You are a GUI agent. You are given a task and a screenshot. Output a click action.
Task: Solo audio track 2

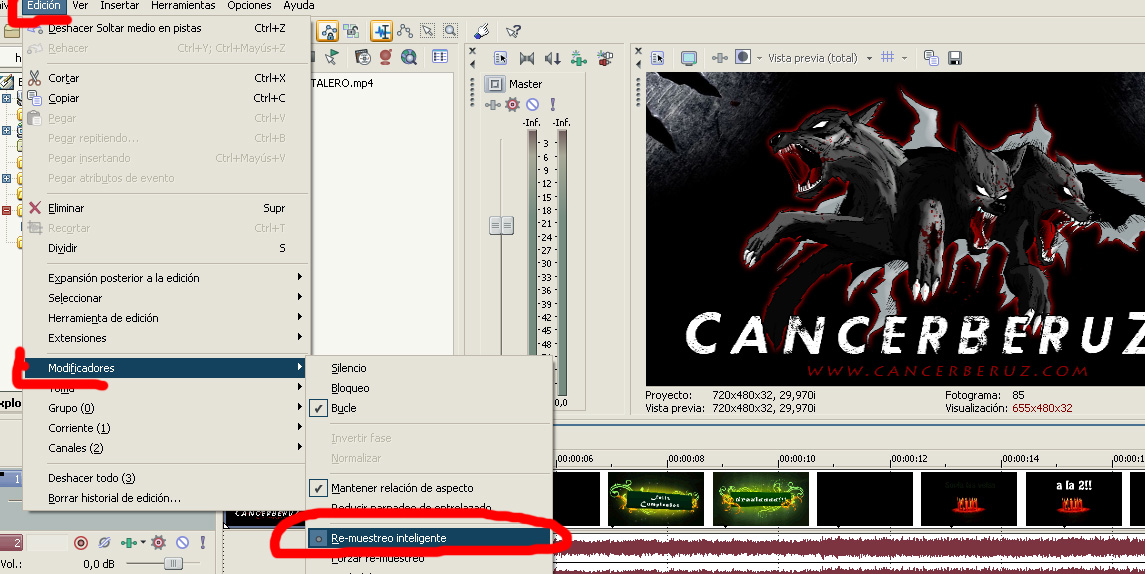(203, 543)
